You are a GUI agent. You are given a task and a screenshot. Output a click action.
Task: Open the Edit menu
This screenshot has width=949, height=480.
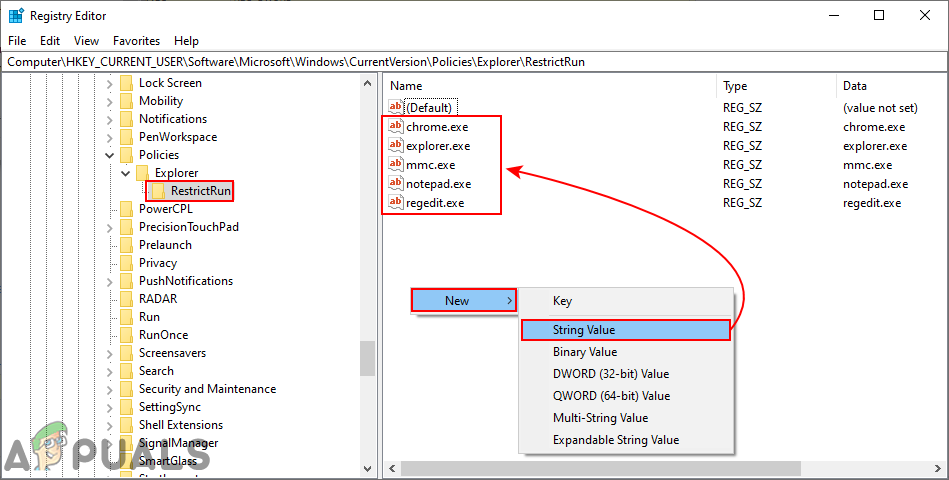[x=50, y=41]
